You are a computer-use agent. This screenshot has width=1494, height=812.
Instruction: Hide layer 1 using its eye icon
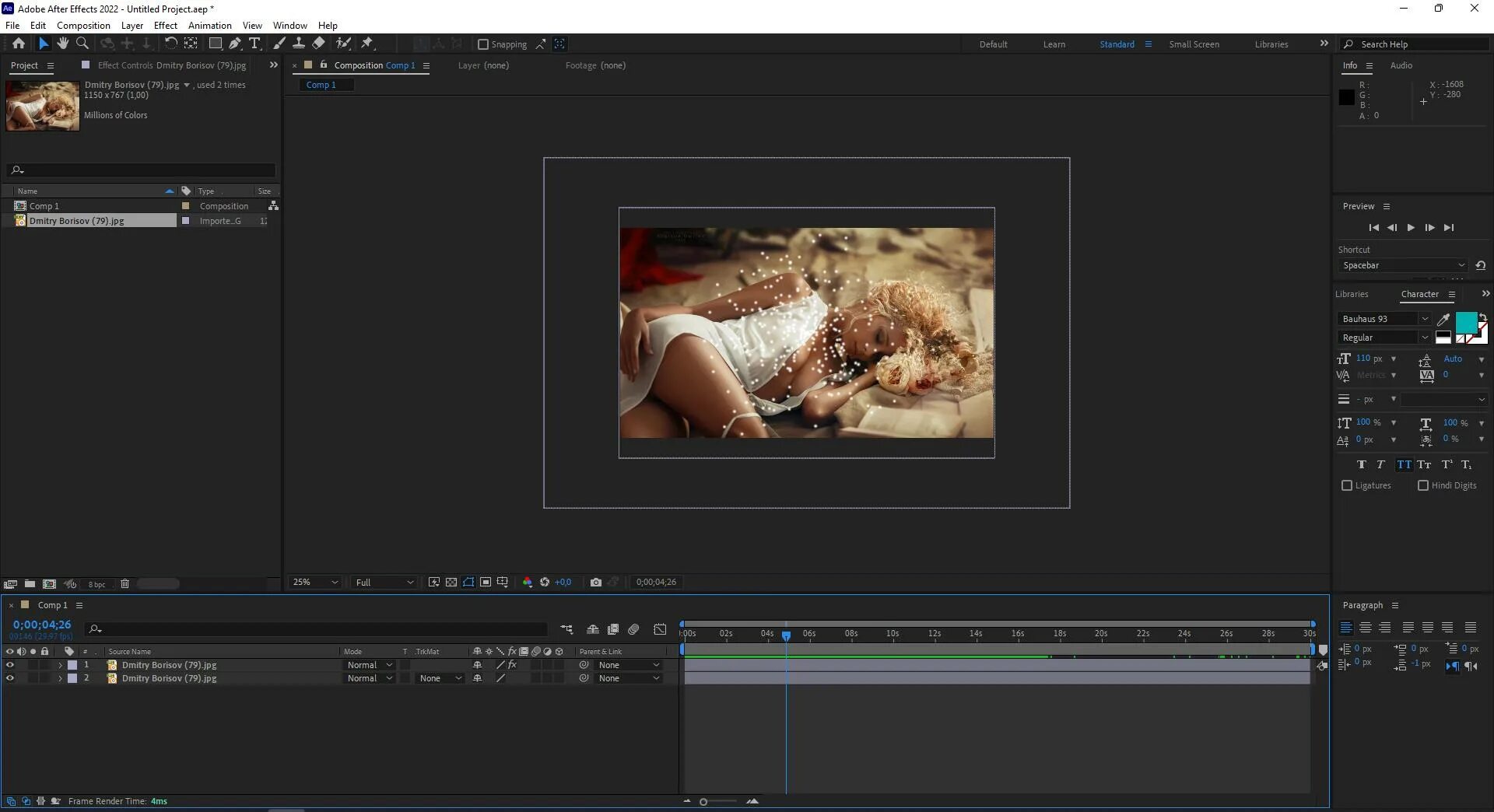tap(10, 665)
